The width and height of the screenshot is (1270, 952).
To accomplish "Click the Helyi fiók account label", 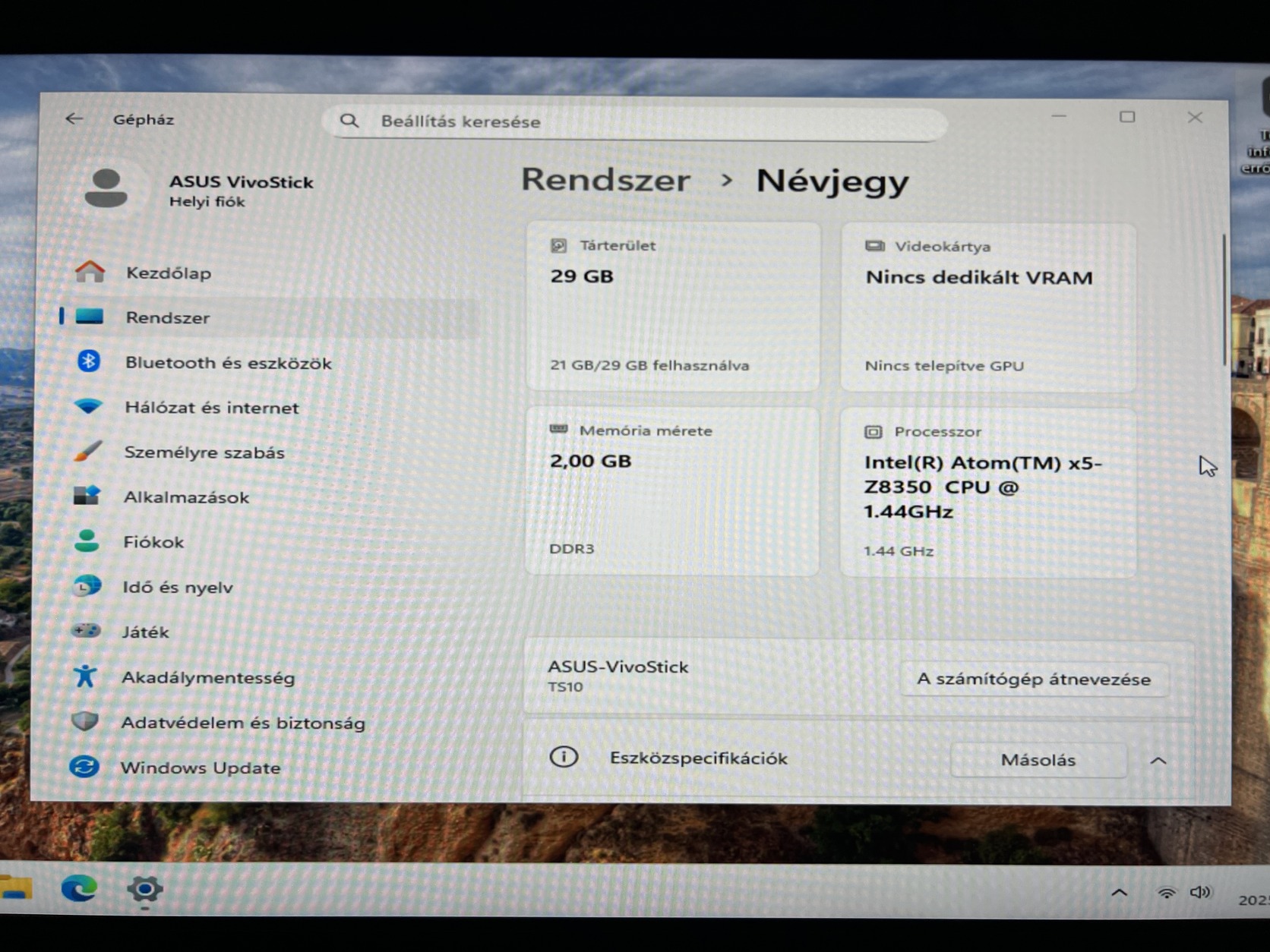I will pos(207,201).
